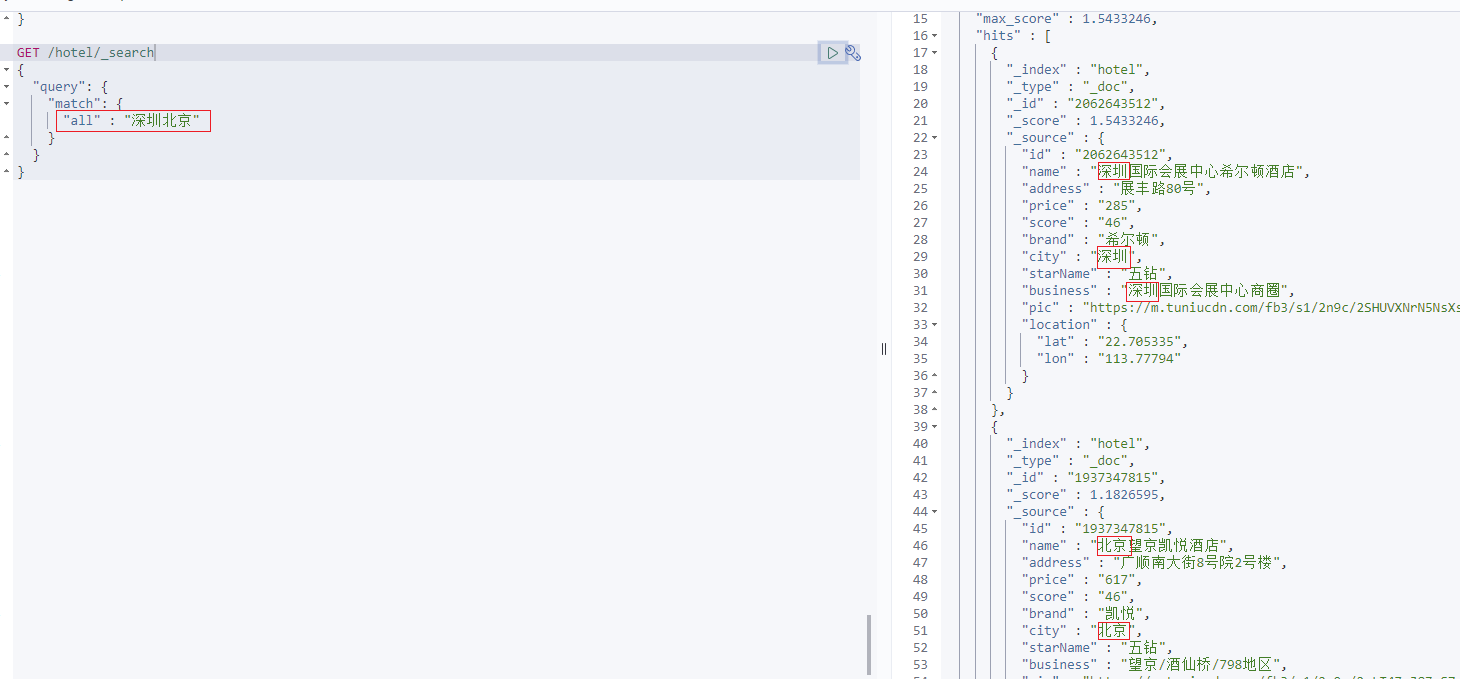
Task: Click the "lon" : "113.77794" line
Action: 1109,359
